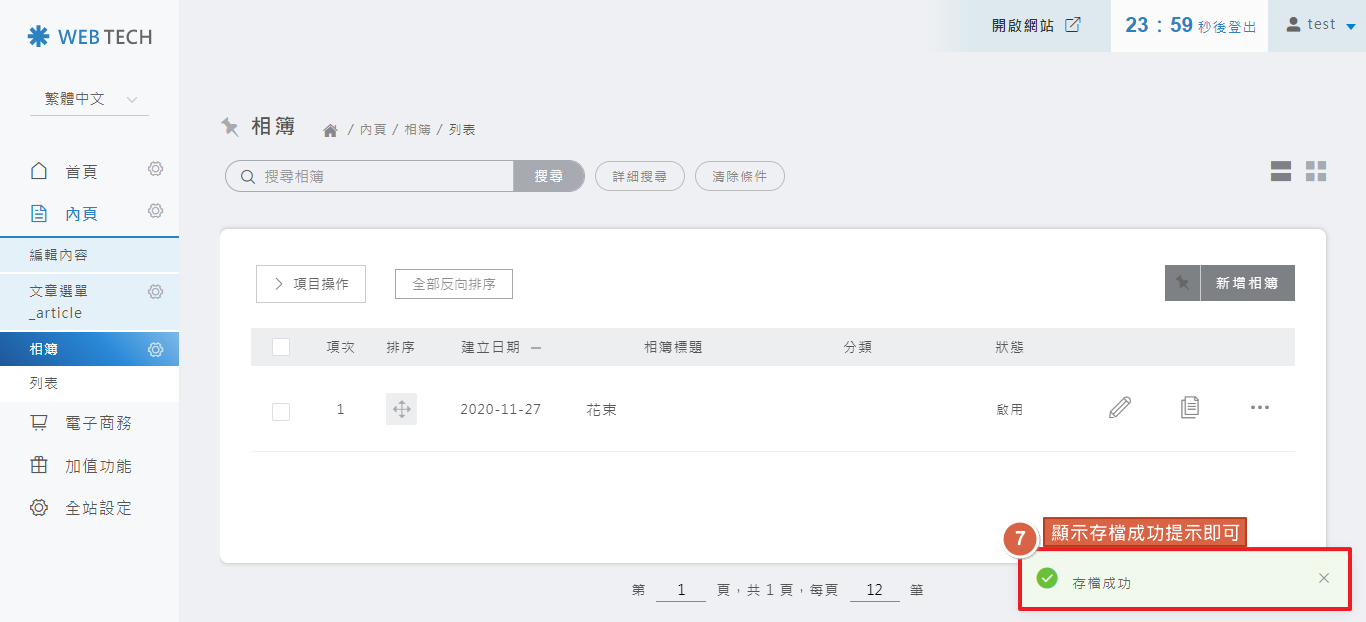Check the checkbox for 花束 row

coord(281,411)
